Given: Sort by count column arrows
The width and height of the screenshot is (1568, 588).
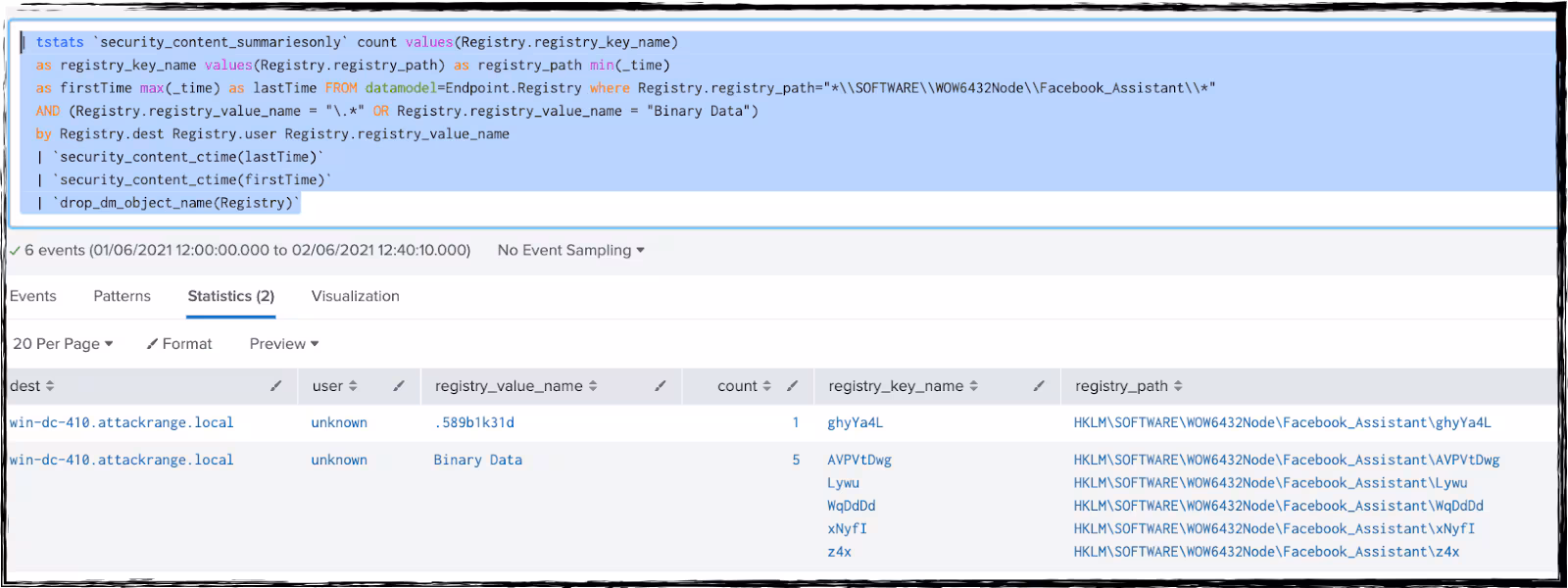Looking at the screenshot, I should pos(766,386).
